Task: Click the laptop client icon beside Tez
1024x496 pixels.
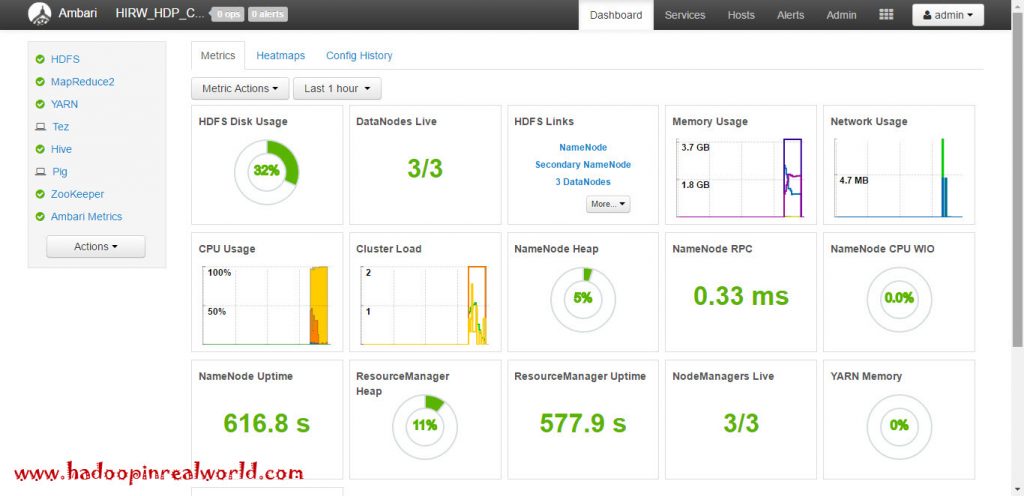Action: click(40, 127)
